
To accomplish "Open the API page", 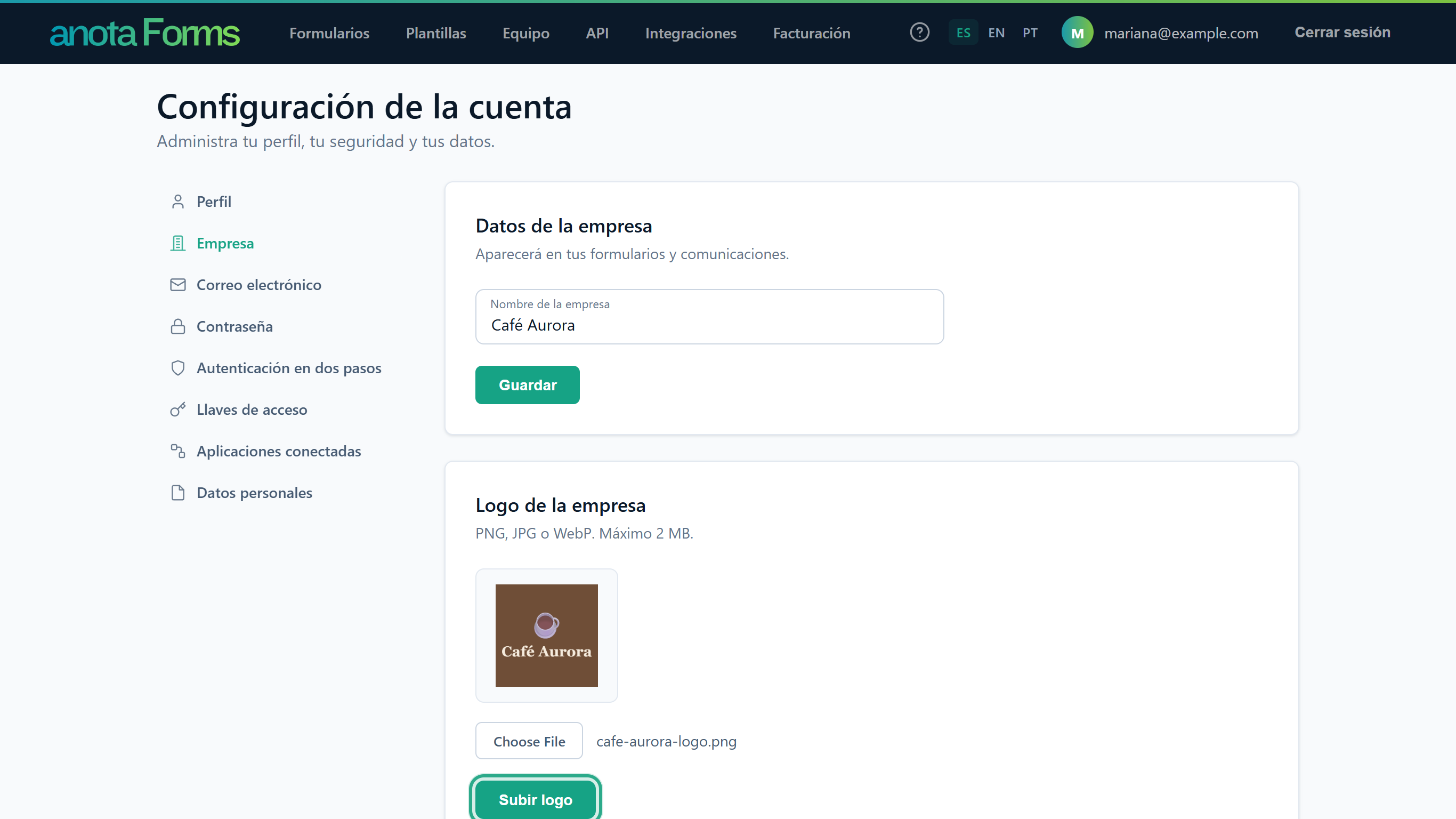I will (597, 33).
